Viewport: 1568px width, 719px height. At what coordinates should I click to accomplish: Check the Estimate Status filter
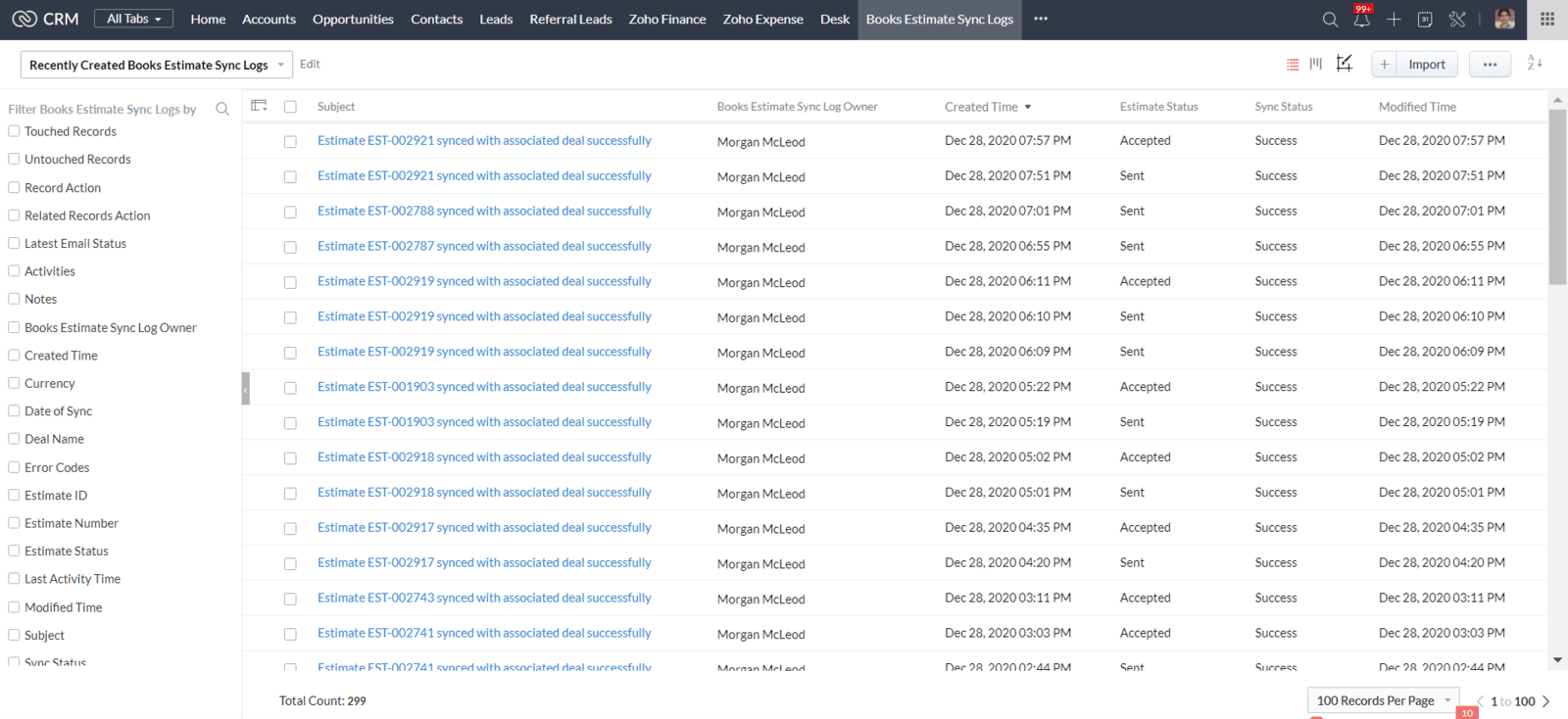(14, 551)
